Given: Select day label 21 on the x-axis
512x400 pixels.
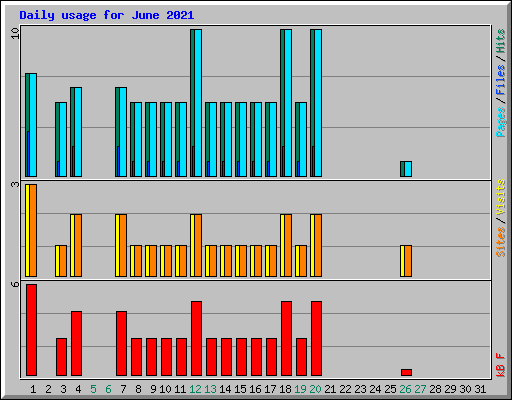Looking at the screenshot, I should pyautogui.click(x=330, y=389).
